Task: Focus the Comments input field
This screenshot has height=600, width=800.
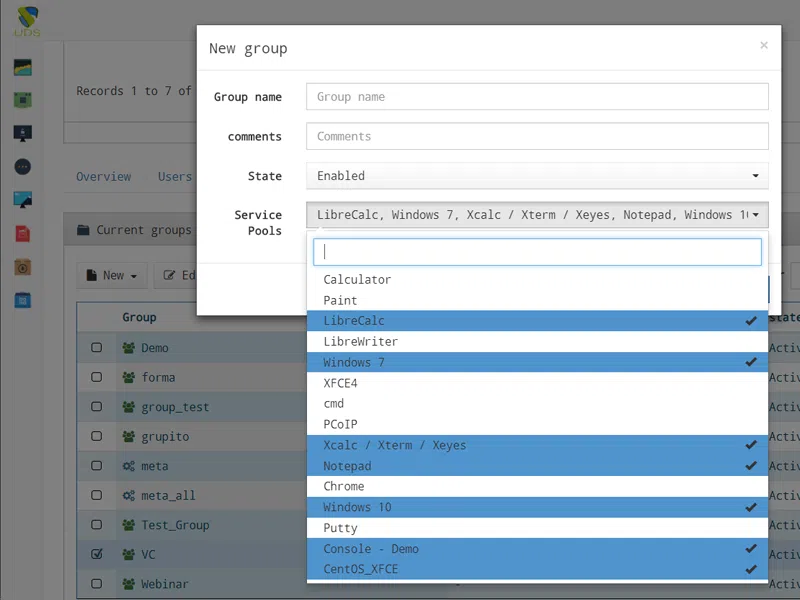Action: tap(537, 136)
